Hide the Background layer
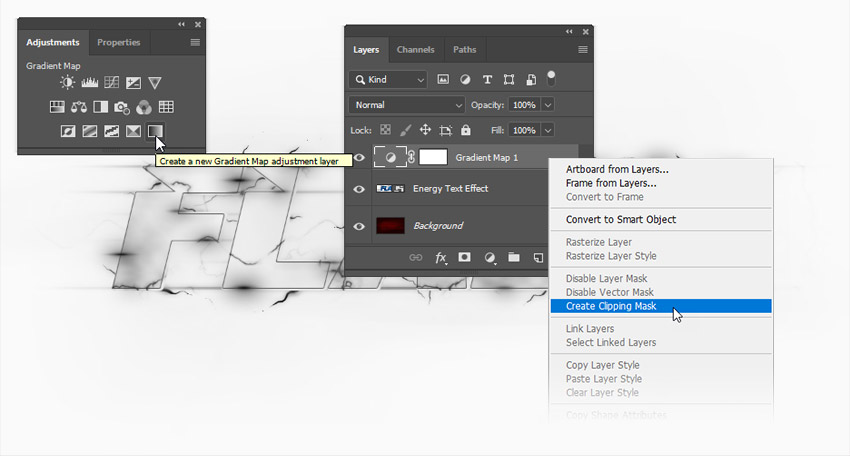The height and width of the screenshot is (456, 850). tap(359, 226)
